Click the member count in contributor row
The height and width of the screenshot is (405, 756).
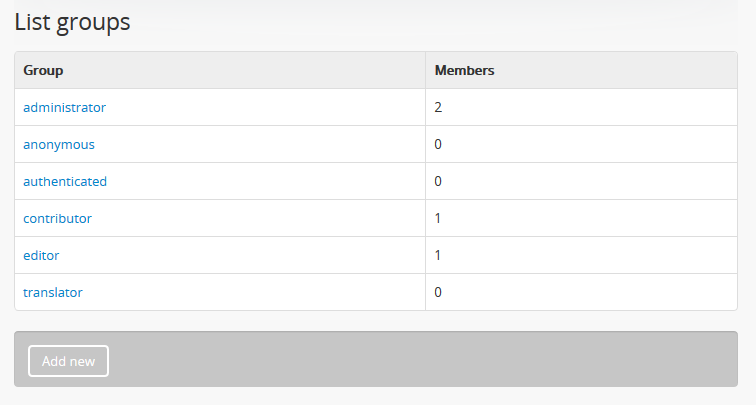pyautogui.click(x=438, y=218)
